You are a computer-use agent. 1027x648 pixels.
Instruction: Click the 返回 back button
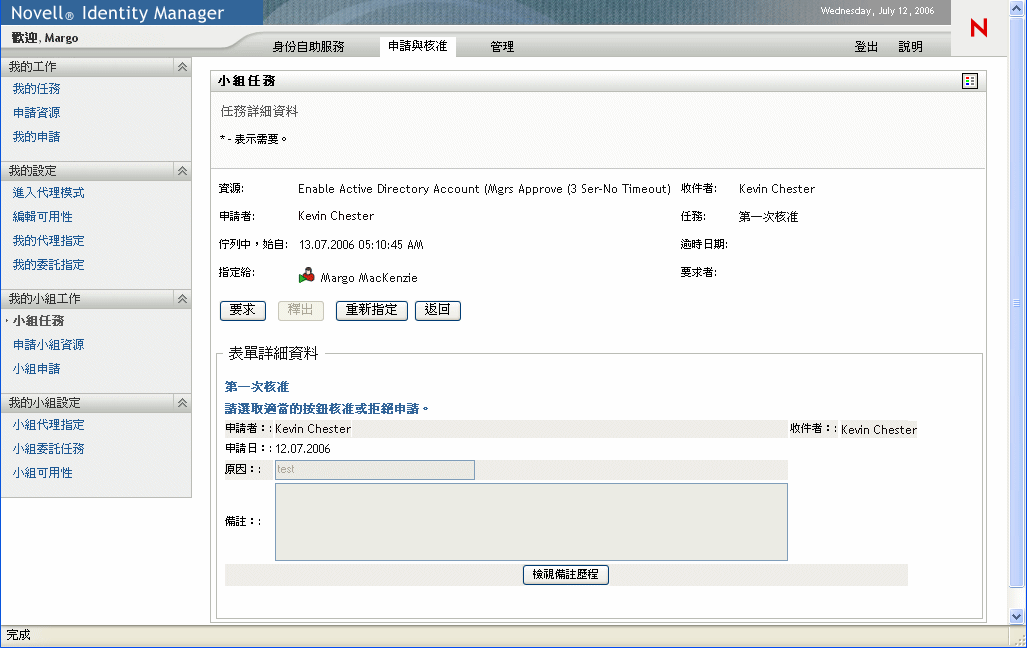[x=438, y=311]
